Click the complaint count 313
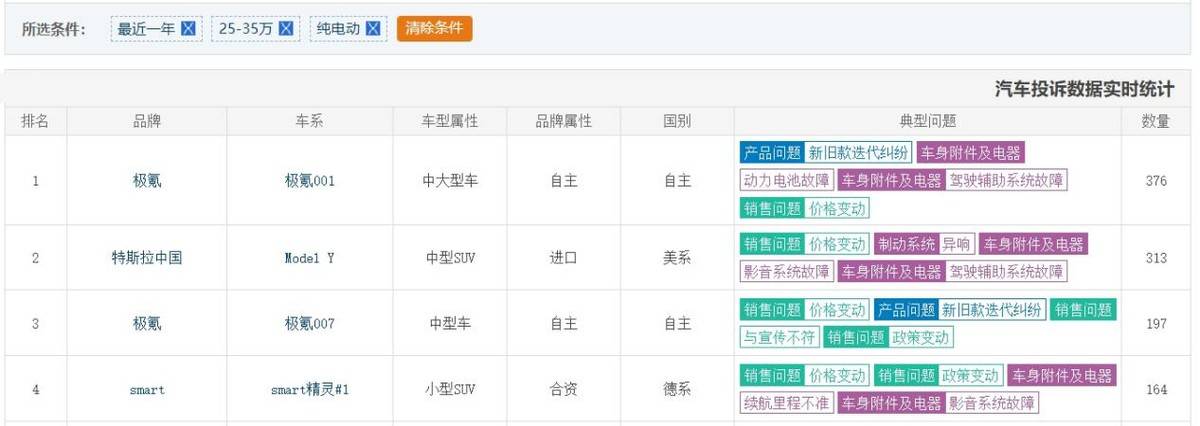 point(1156,257)
